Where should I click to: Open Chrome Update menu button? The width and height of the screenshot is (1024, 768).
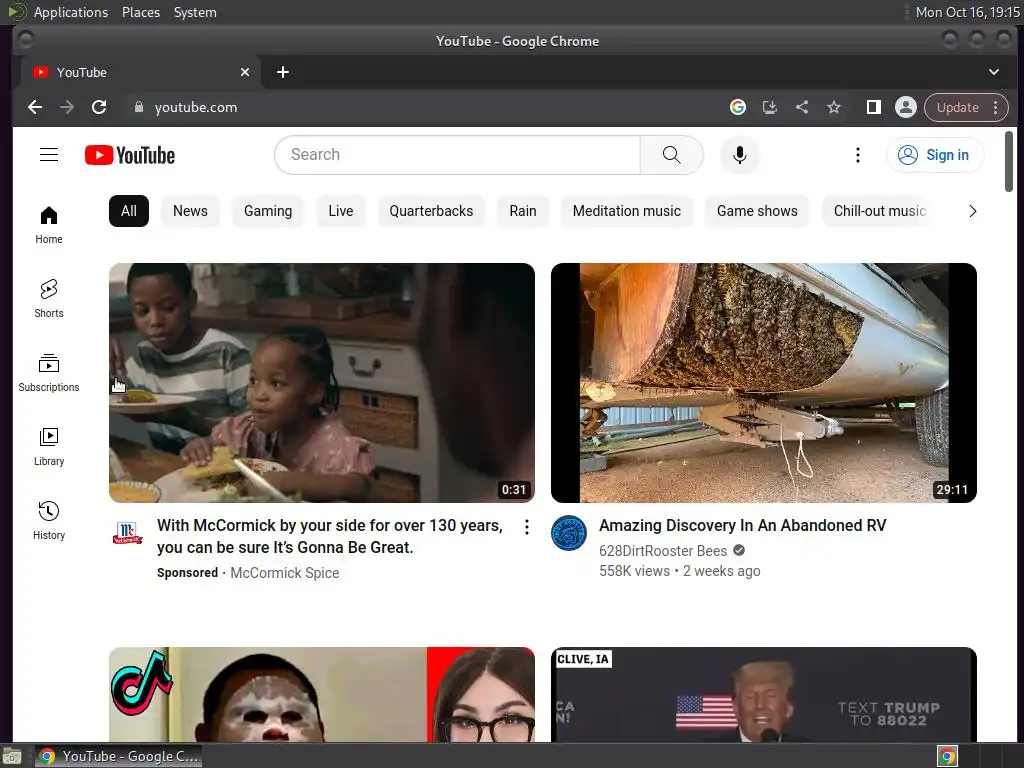point(967,107)
